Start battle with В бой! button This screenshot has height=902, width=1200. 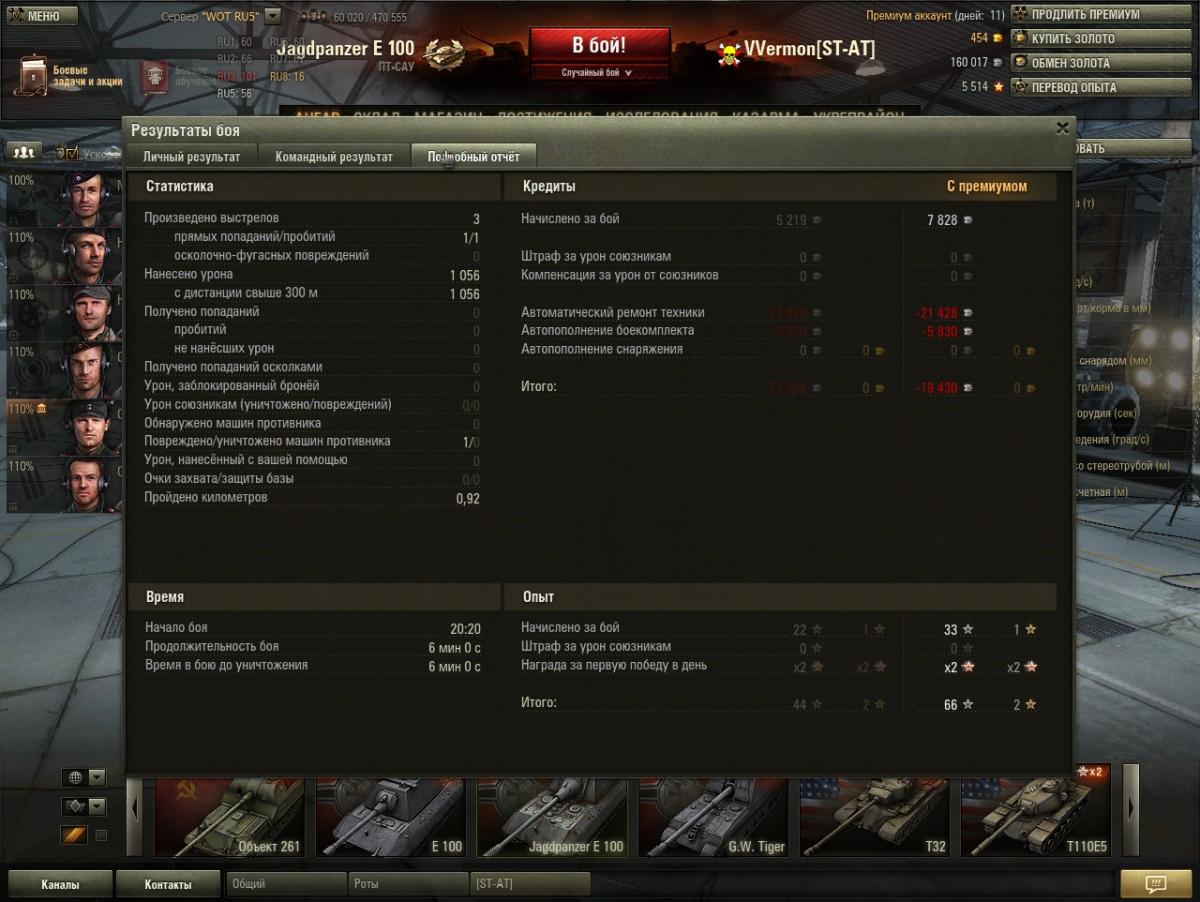tap(599, 46)
